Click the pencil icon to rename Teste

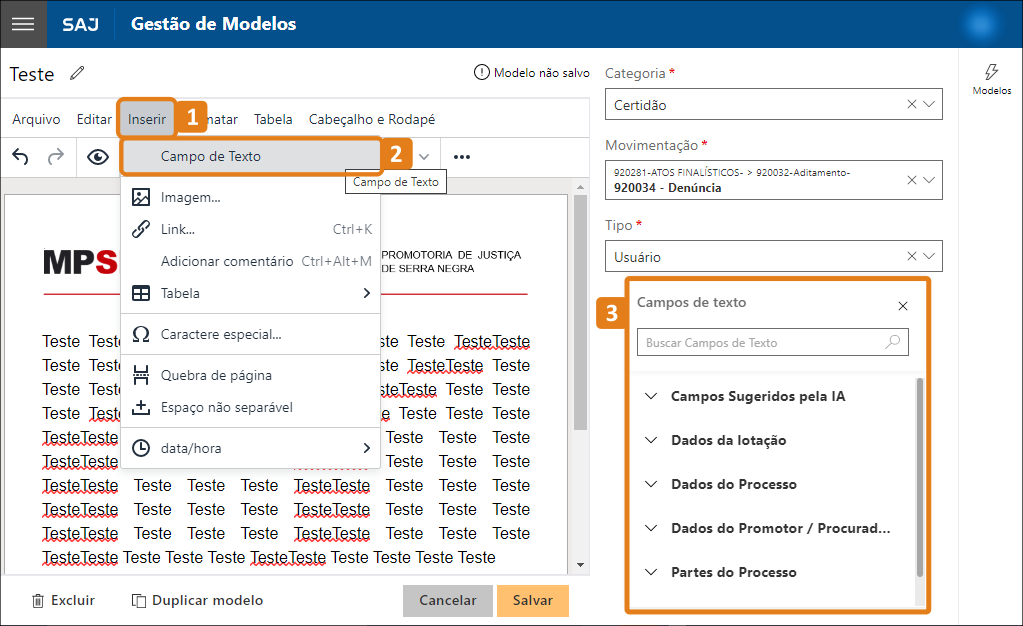coord(77,73)
